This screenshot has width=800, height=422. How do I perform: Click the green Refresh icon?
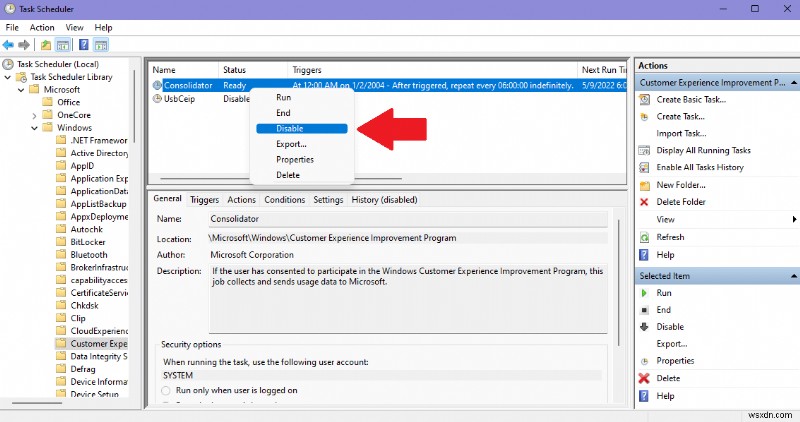(x=644, y=237)
